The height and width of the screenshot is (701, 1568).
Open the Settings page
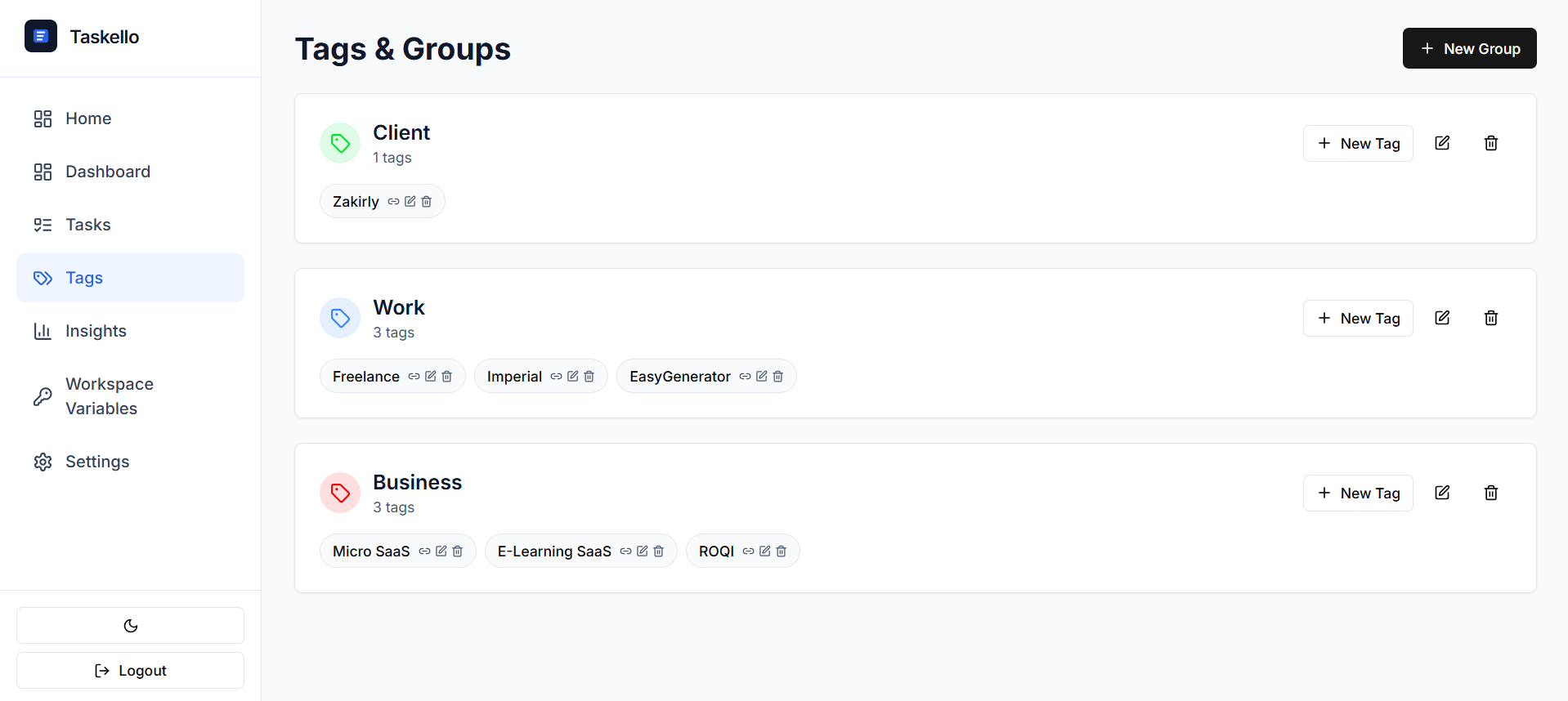tap(130, 462)
